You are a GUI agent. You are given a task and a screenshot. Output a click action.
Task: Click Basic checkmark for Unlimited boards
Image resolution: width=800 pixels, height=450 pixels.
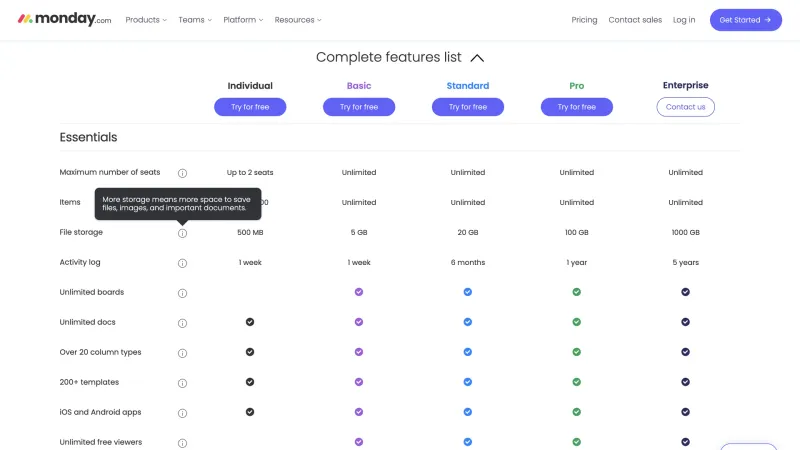coord(359,292)
